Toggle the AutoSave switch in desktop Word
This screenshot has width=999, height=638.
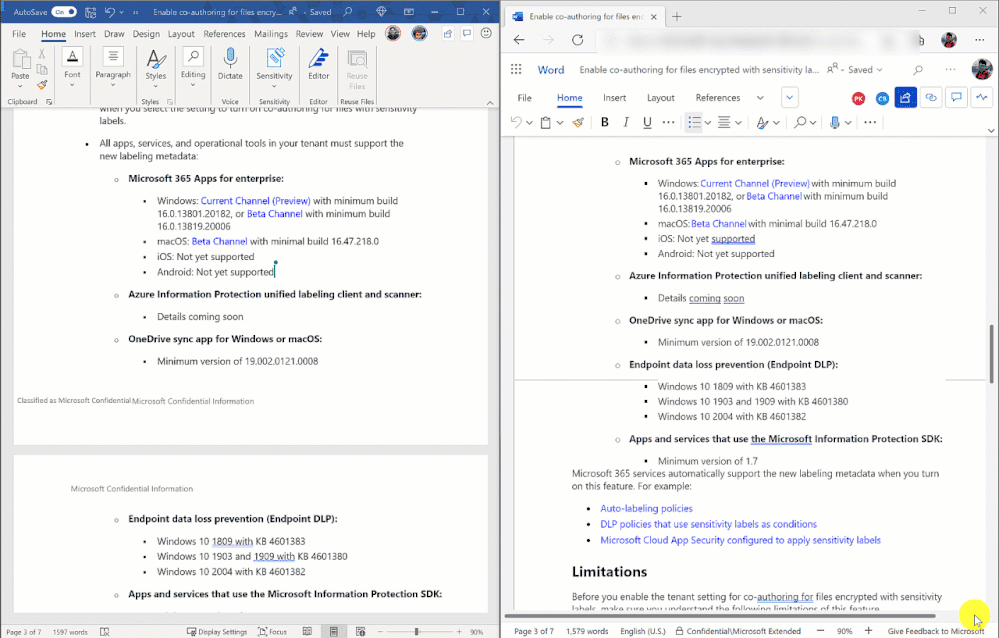[64, 11]
